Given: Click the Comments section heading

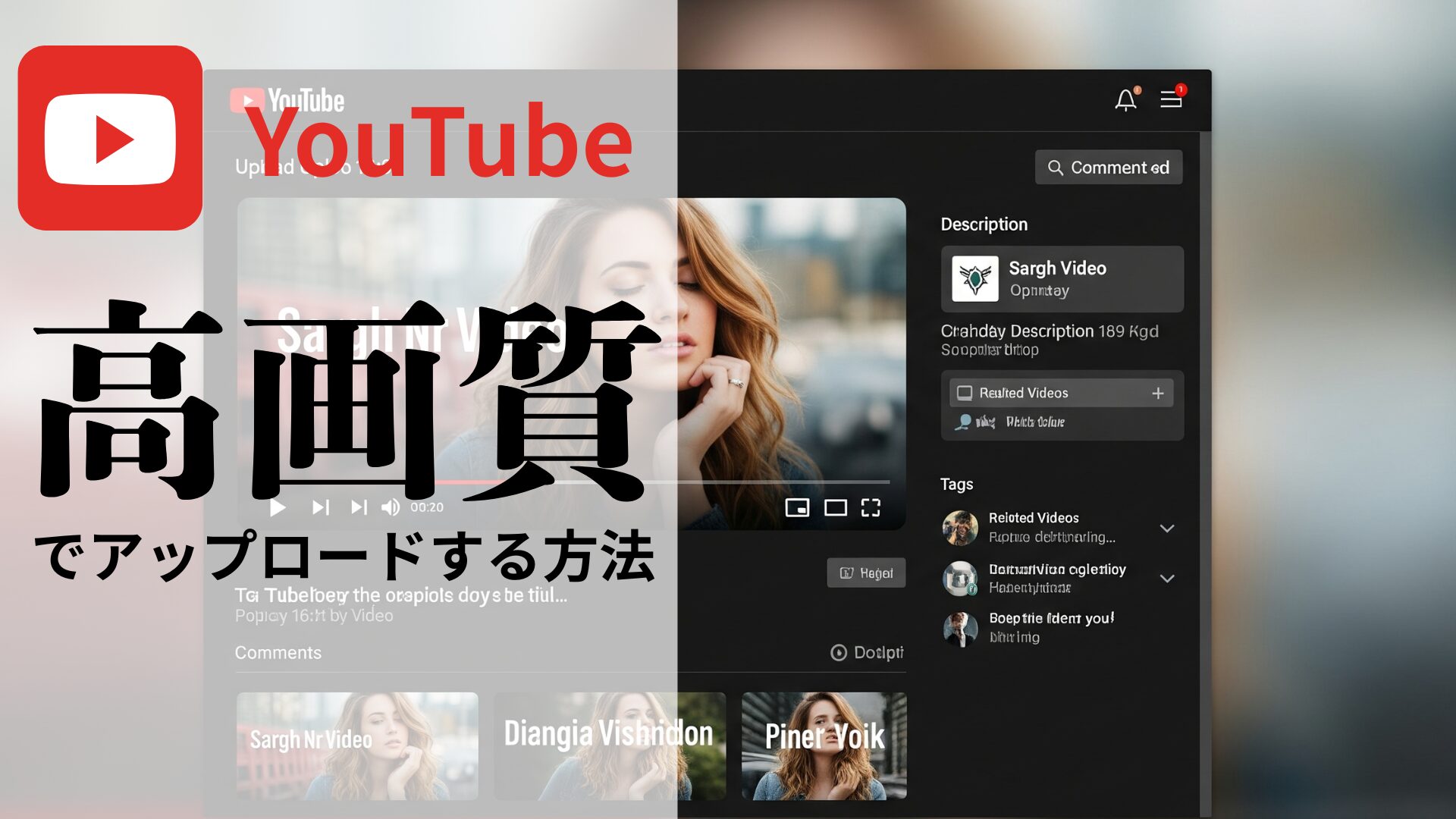Looking at the screenshot, I should [x=278, y=652].
